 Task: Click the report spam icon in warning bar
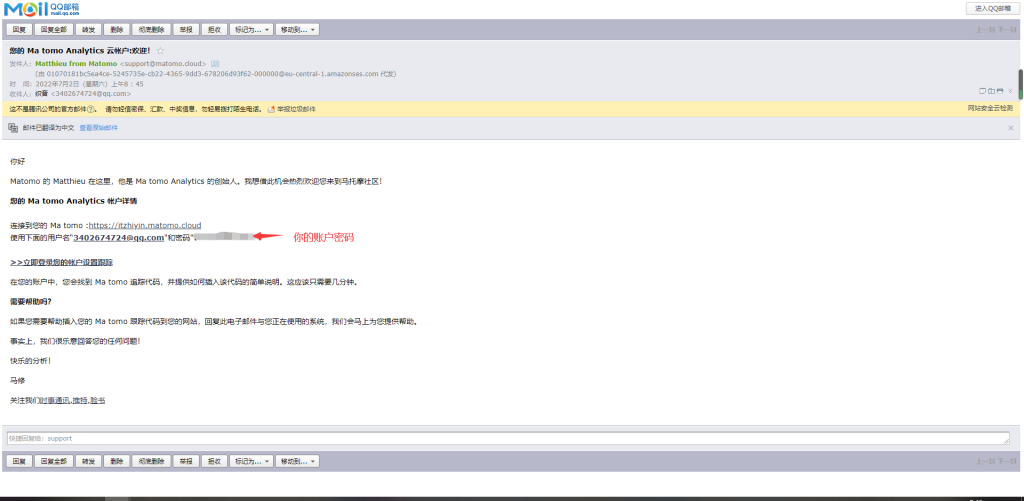click(x=271, y=108)
